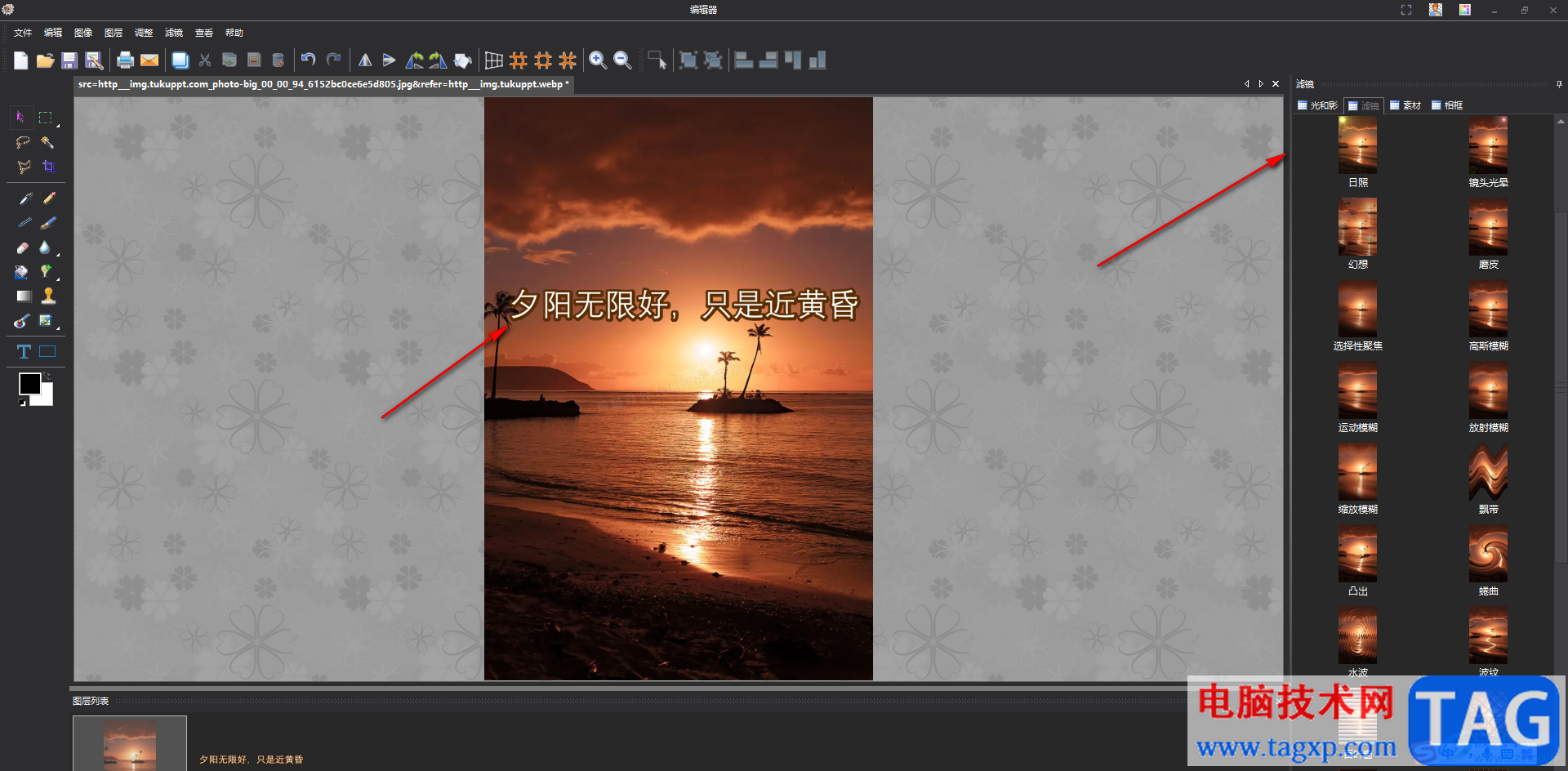Apply 放射模糊 filter thumbnail
Viewport: 1568px width, 771px height.
coord(1488,390)
